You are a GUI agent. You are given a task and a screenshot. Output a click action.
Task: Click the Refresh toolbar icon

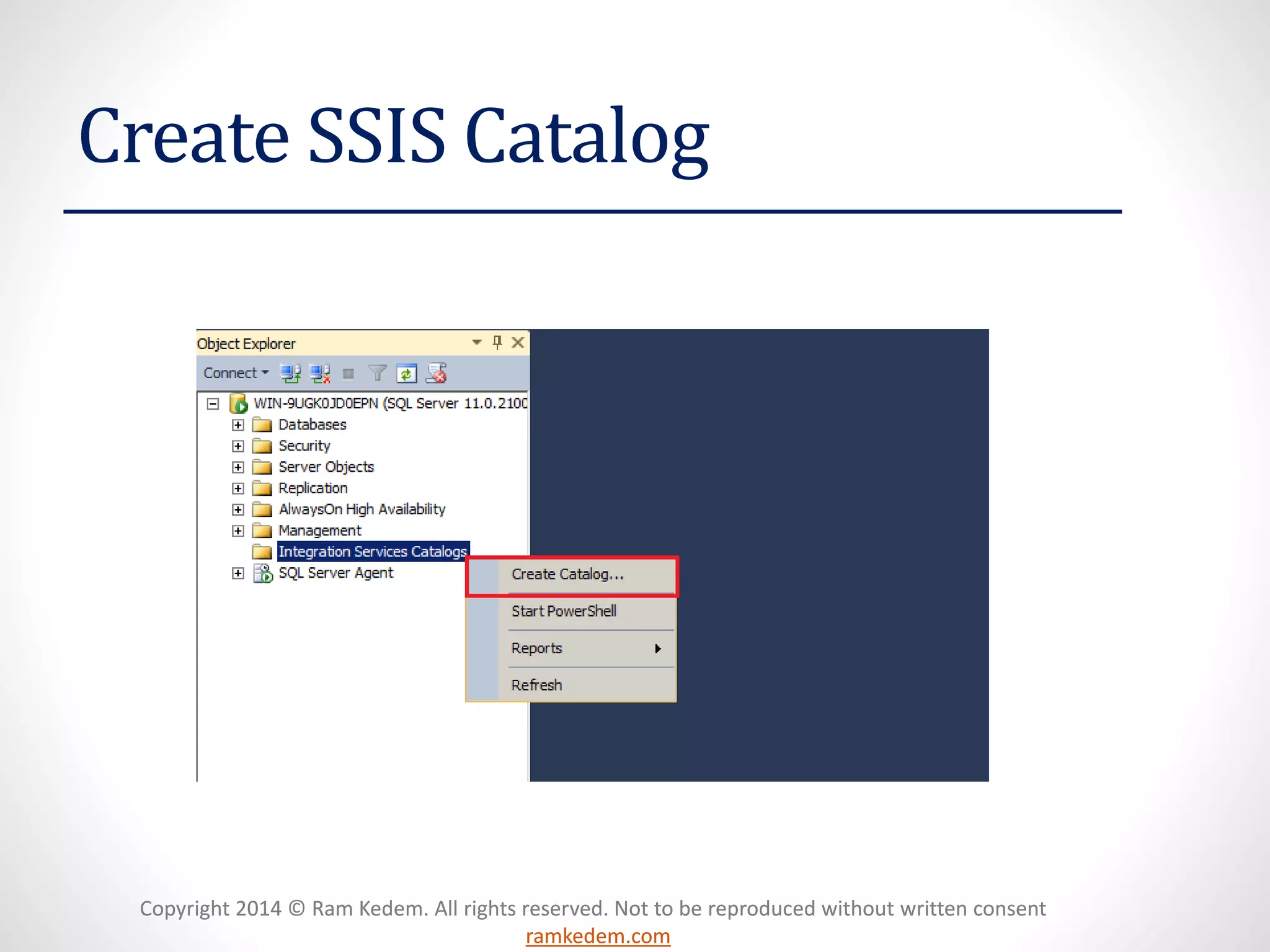click(406, 373)
